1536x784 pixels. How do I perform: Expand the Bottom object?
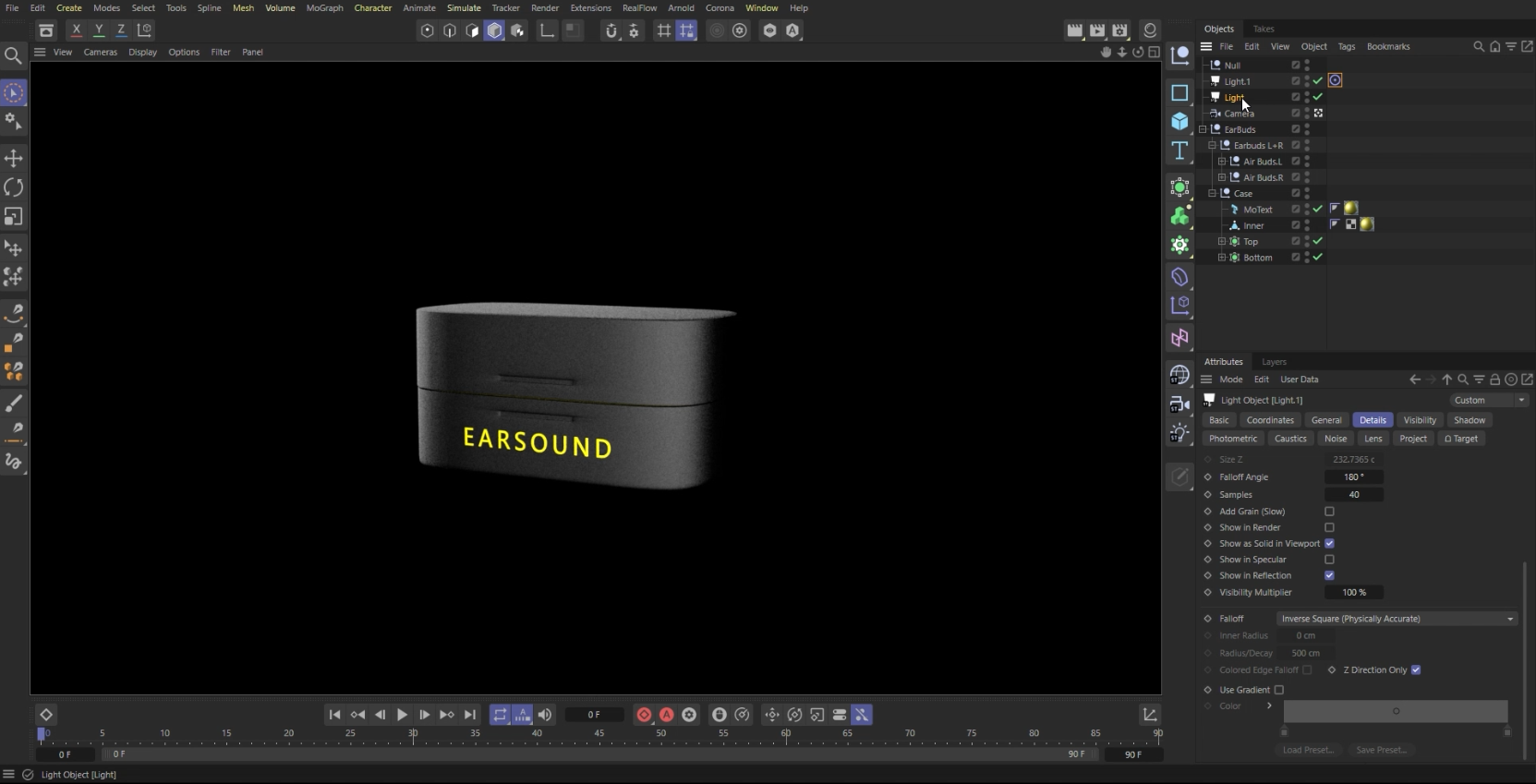(x=1222, y=258)
